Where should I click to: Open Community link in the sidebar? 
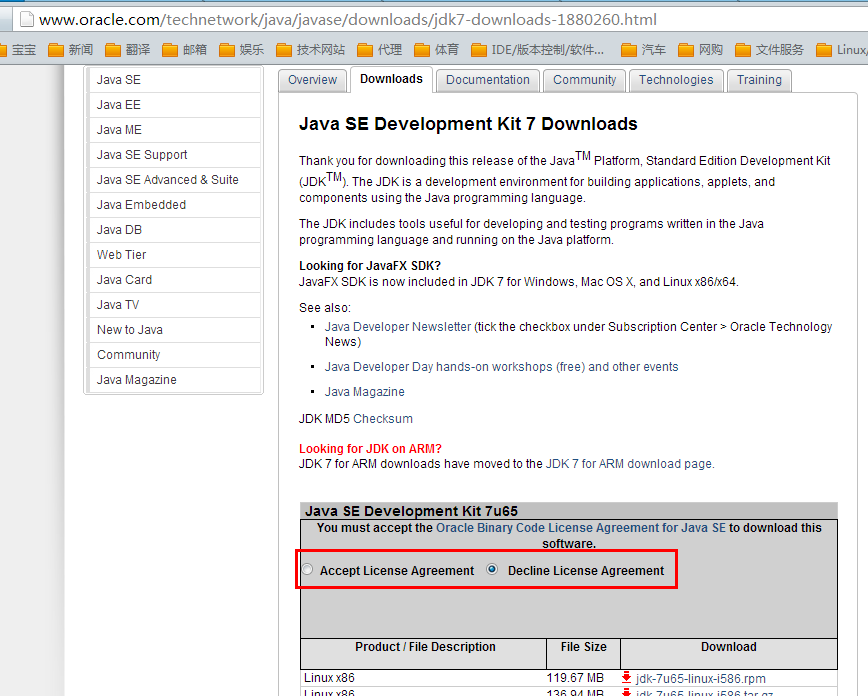pos(174,355)
